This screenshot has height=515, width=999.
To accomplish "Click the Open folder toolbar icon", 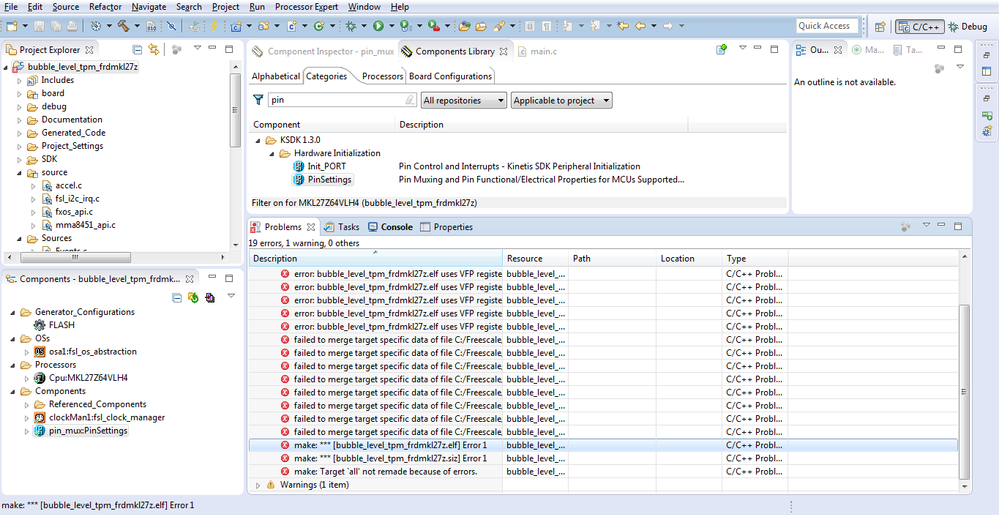I will tap(481, 26).
